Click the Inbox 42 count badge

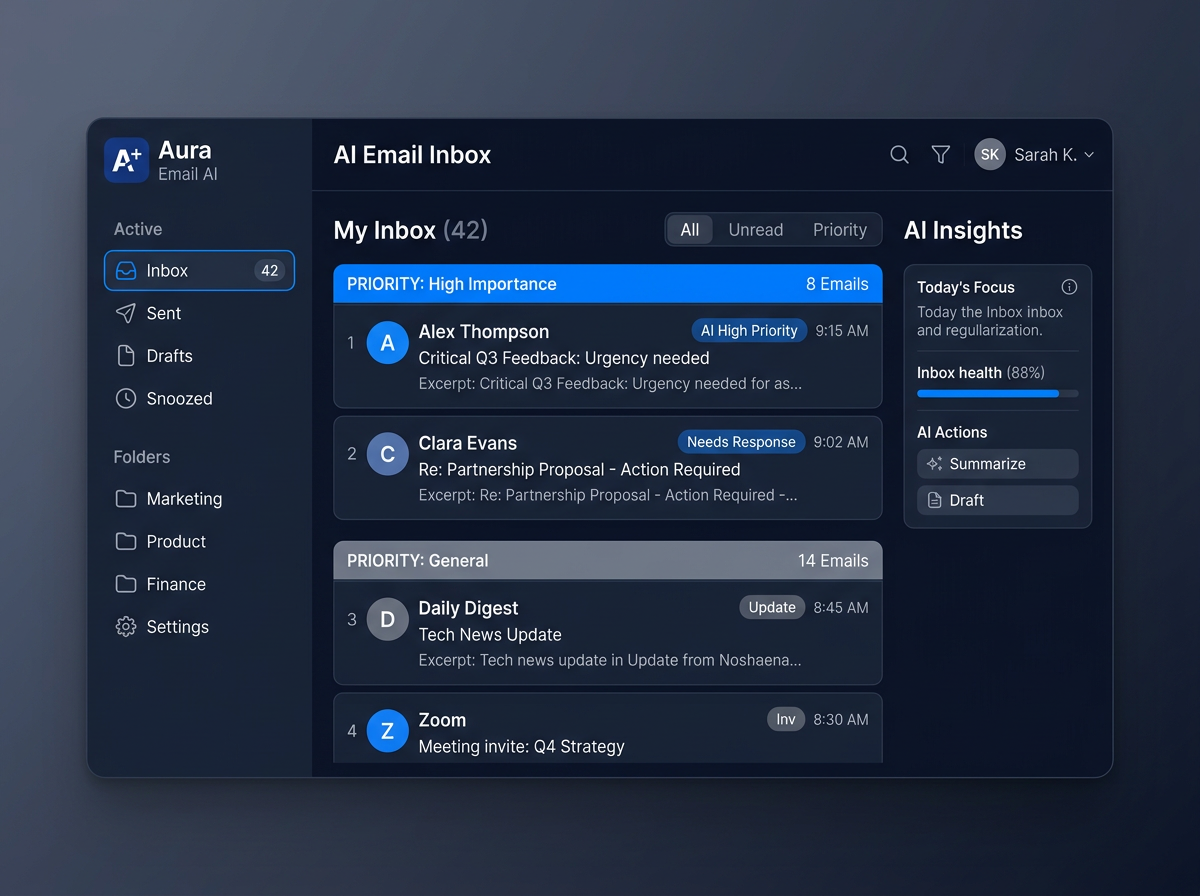click(x=269, y=270)
